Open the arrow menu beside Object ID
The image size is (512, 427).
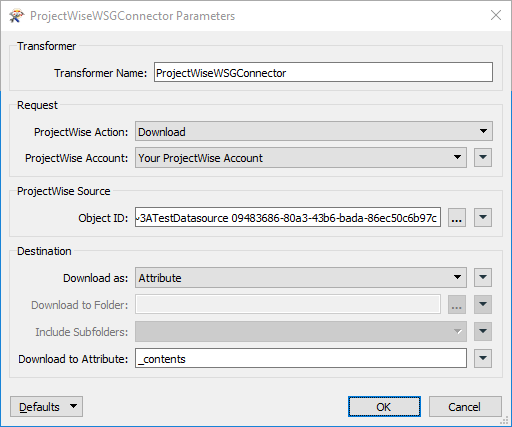483,218
